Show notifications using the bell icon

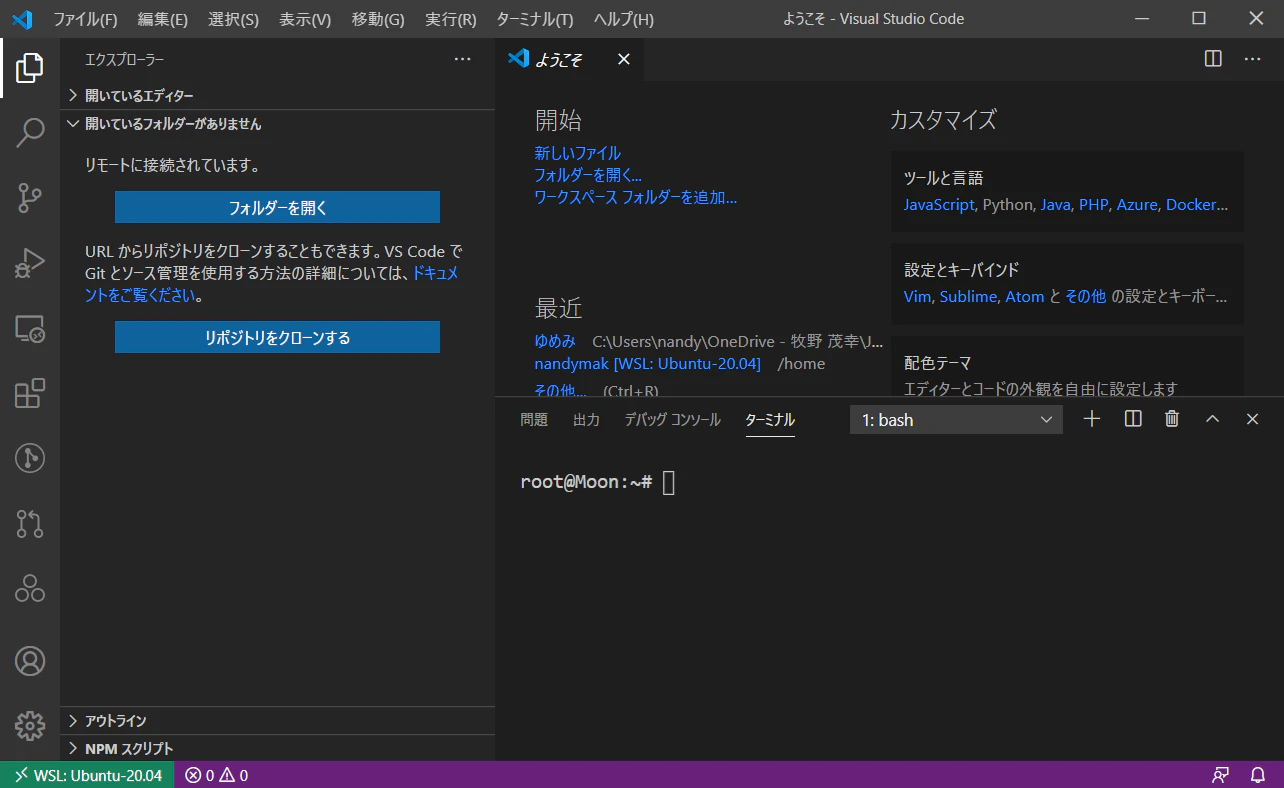tap(1258, 775)
